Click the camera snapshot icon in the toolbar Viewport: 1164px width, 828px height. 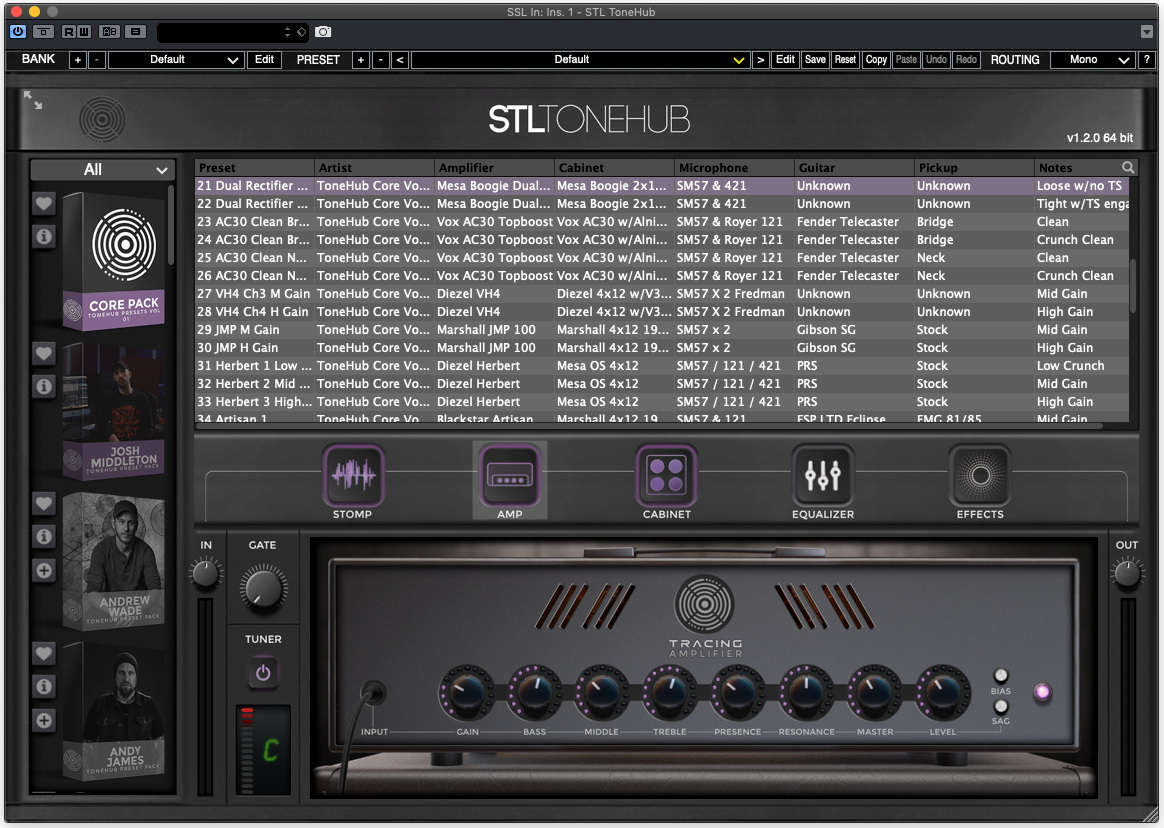[322, 31]
